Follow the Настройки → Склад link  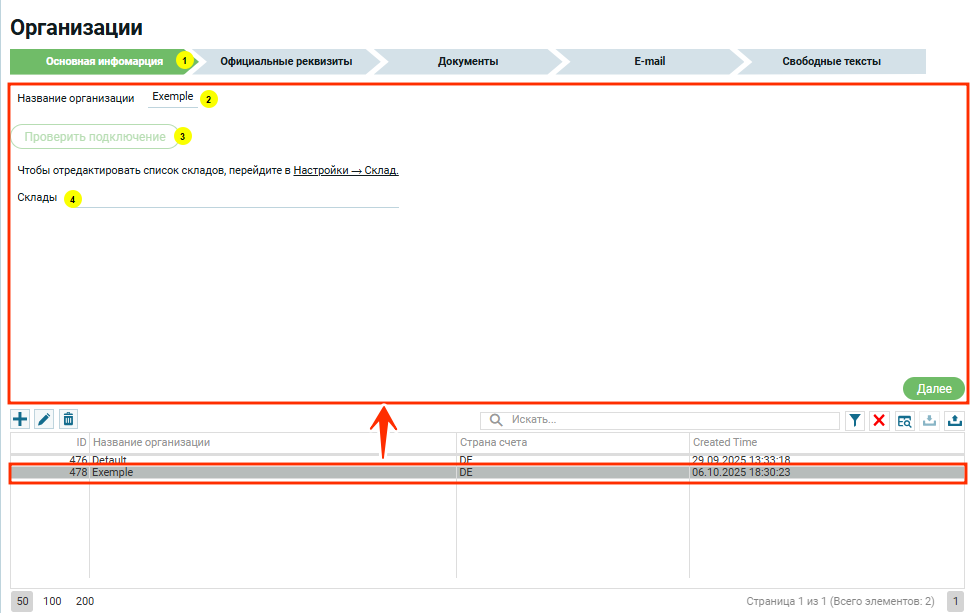click(x=346, y=170)
